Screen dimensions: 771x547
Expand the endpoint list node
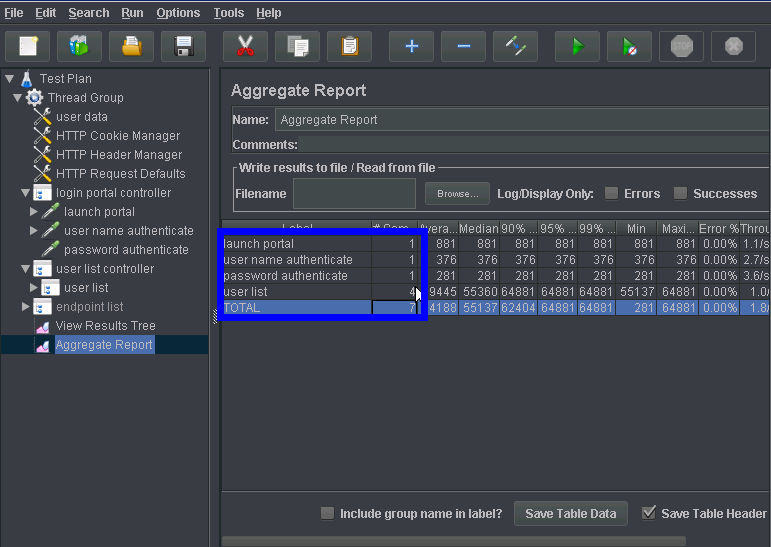pos(26,307)
